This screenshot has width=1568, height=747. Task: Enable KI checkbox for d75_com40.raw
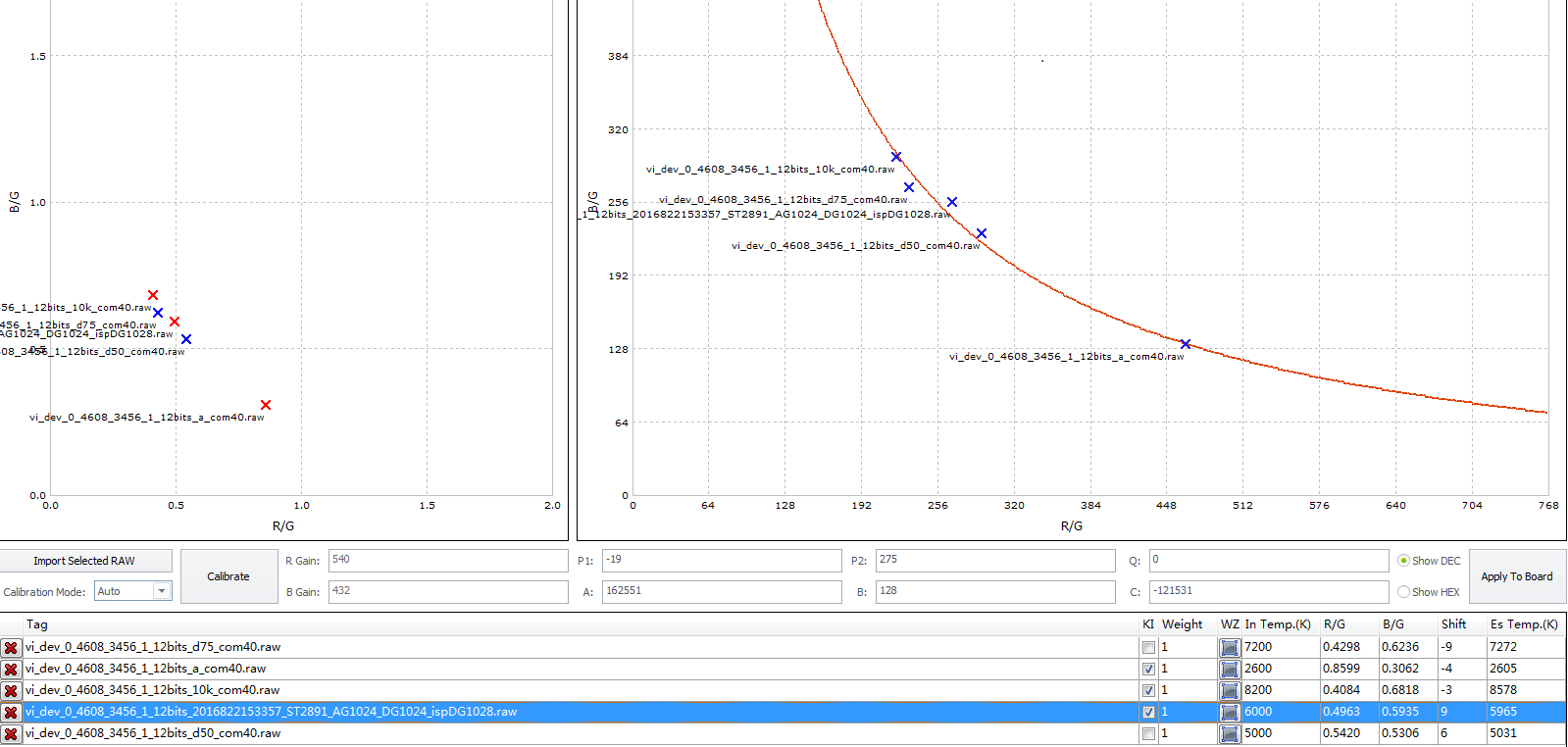[1148, 647]
